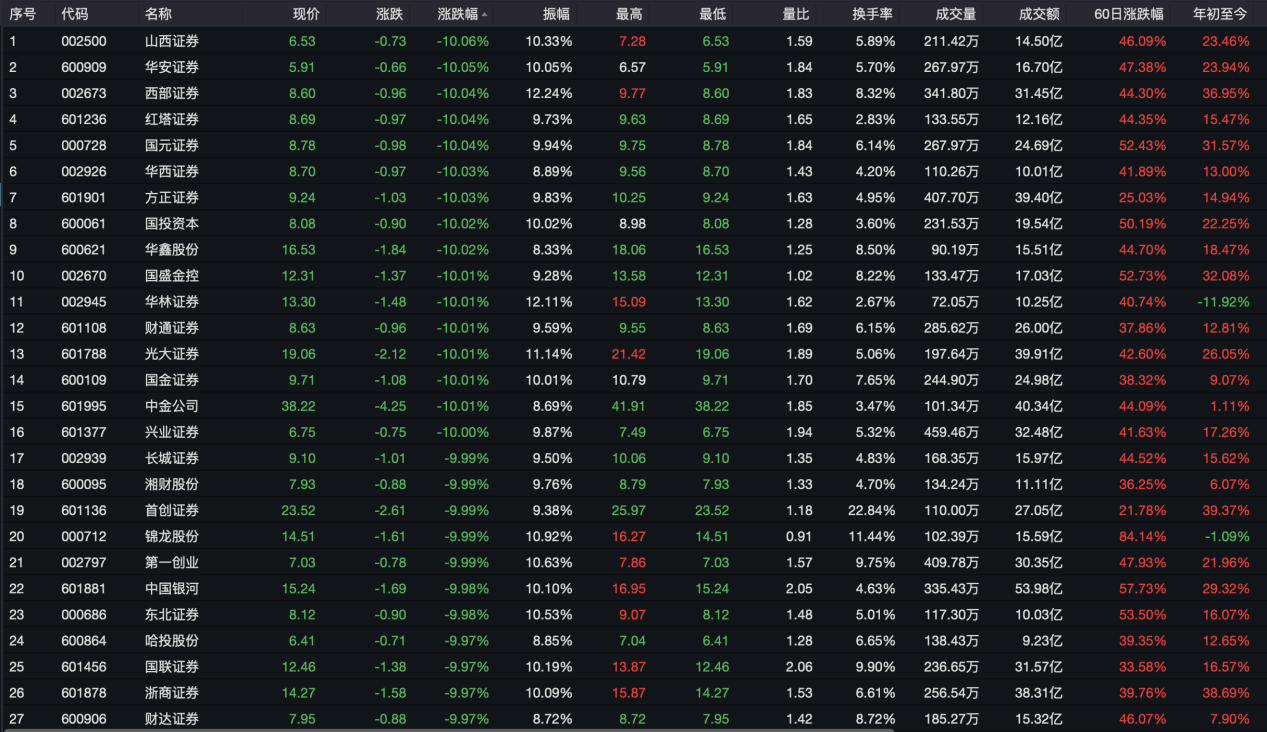1267x732 pixels.
Task: Click stock code 002500
Action: coord(84,41)
